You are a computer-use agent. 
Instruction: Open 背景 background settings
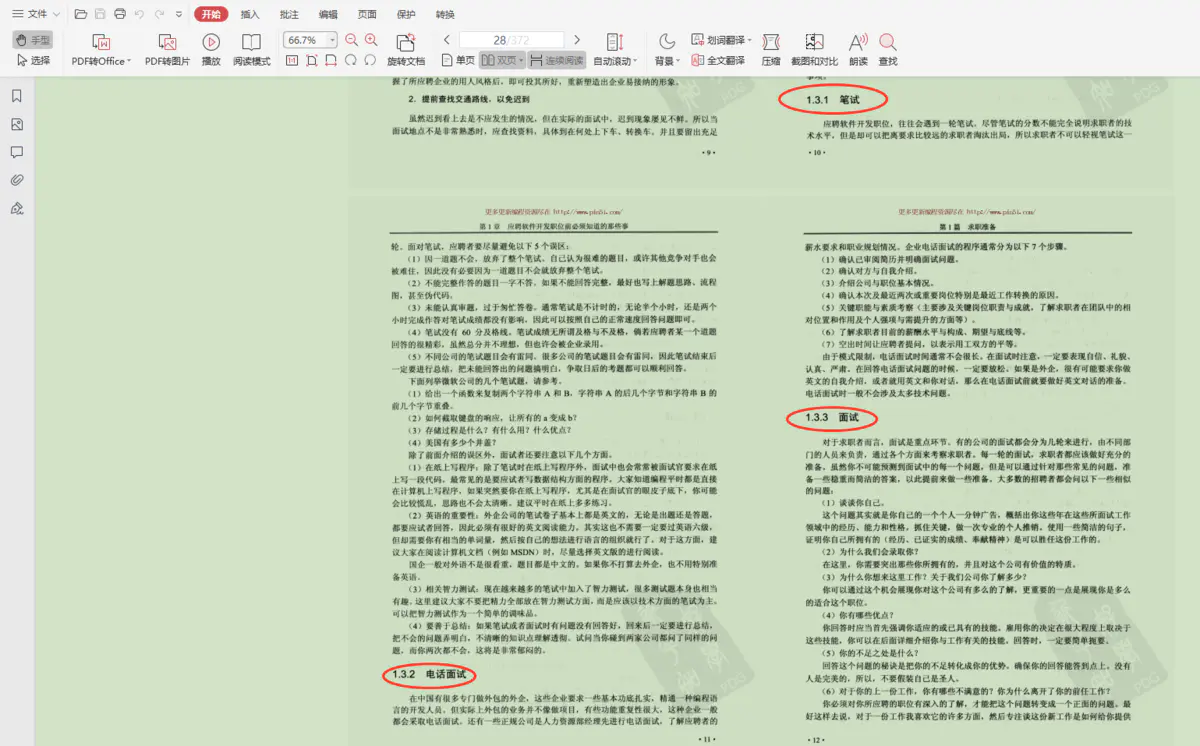click(665, 50)
